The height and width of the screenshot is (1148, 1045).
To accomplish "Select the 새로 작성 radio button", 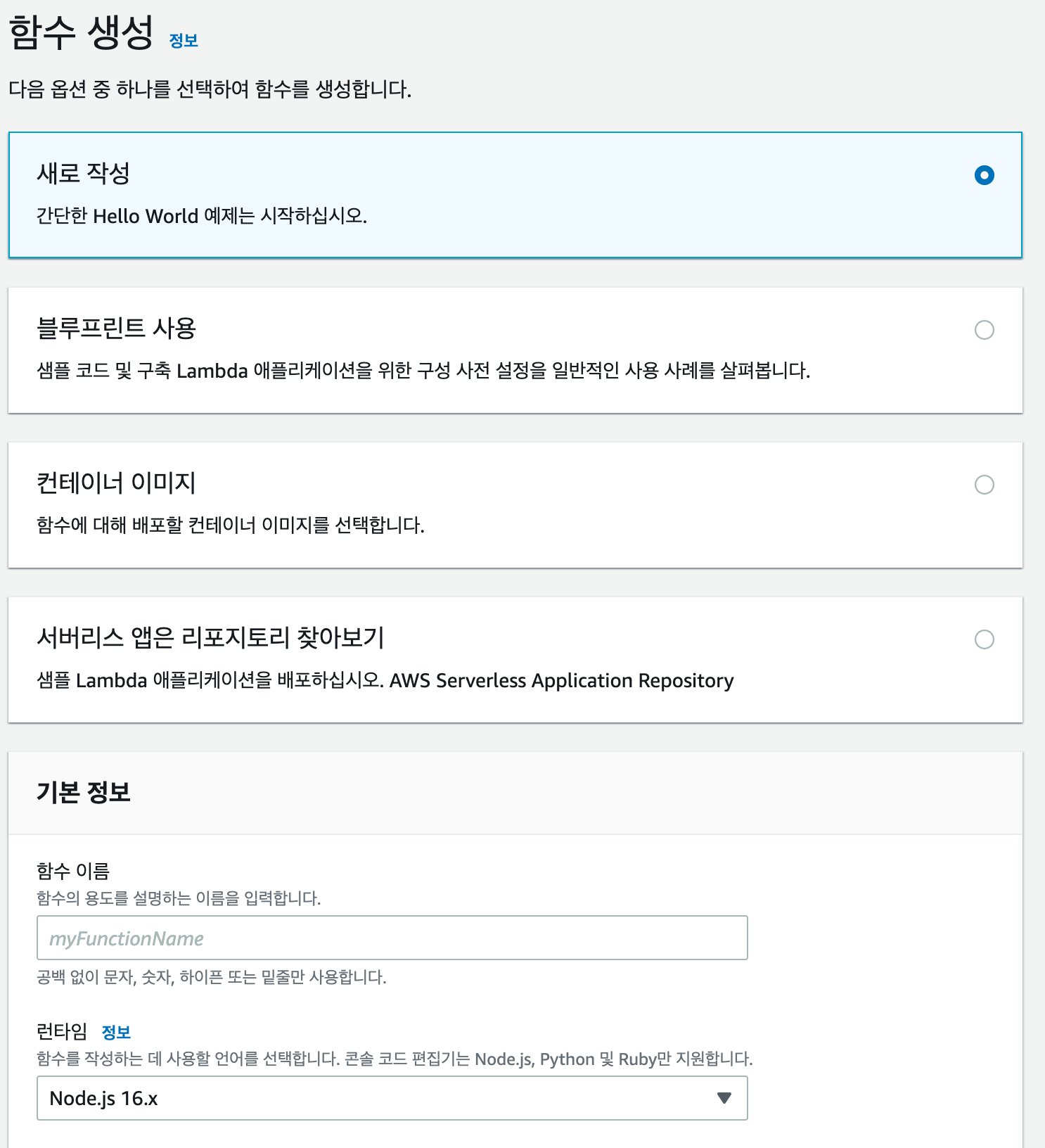I will click(984, 175).
